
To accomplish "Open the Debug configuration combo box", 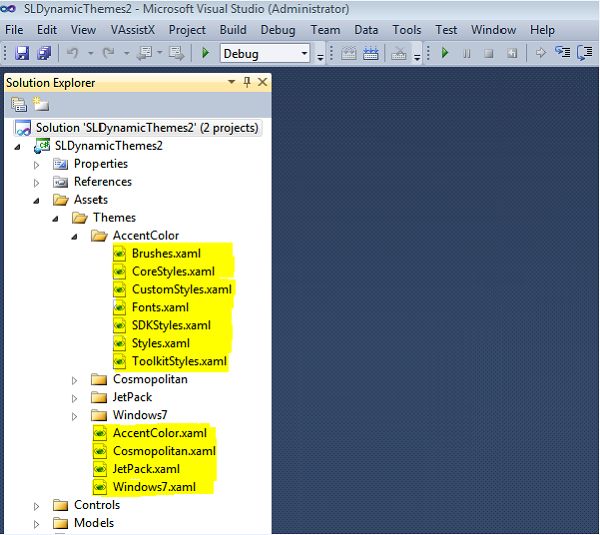I will [265, 53].
